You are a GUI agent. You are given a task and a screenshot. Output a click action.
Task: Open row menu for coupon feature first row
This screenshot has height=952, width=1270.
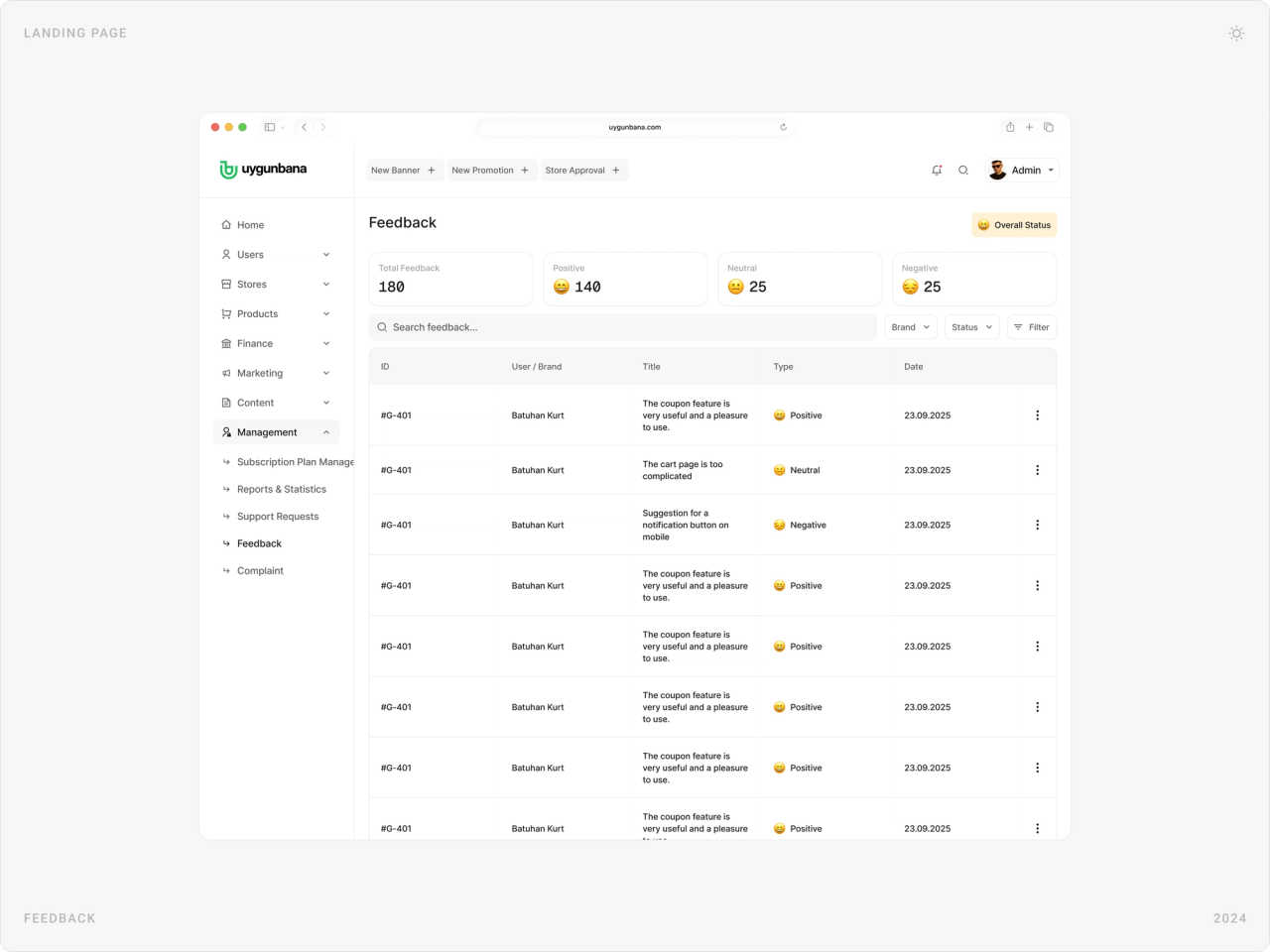coord(1038,416)
